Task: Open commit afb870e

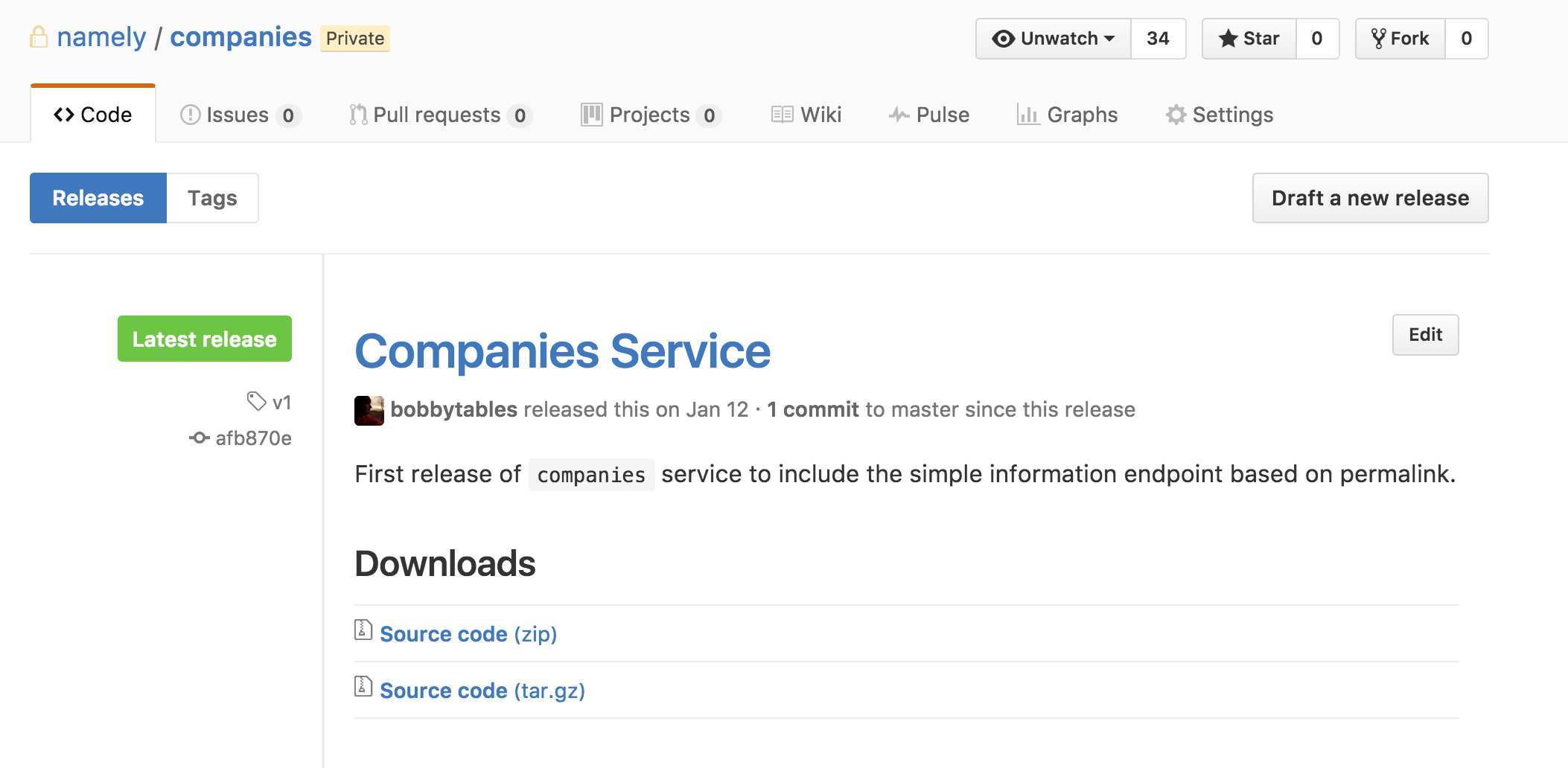Action: point(254,438)
